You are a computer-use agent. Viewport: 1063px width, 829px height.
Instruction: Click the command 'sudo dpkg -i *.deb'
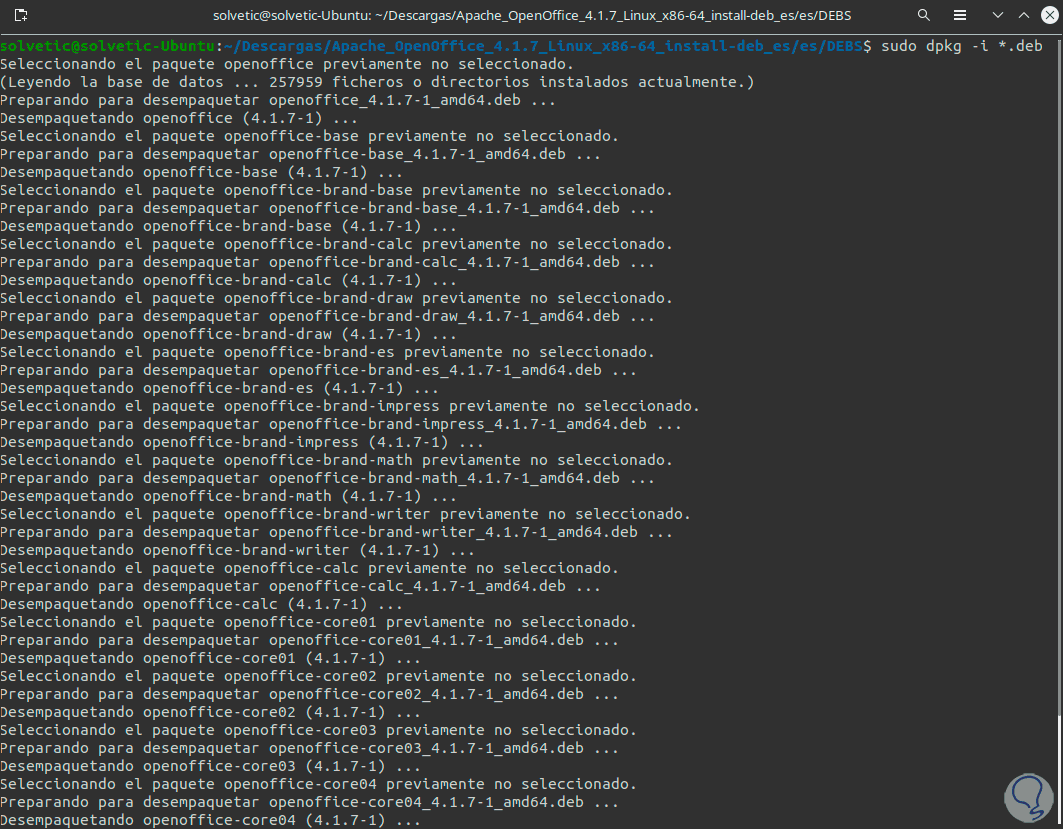pyautogui.click(x=961, y=46)
